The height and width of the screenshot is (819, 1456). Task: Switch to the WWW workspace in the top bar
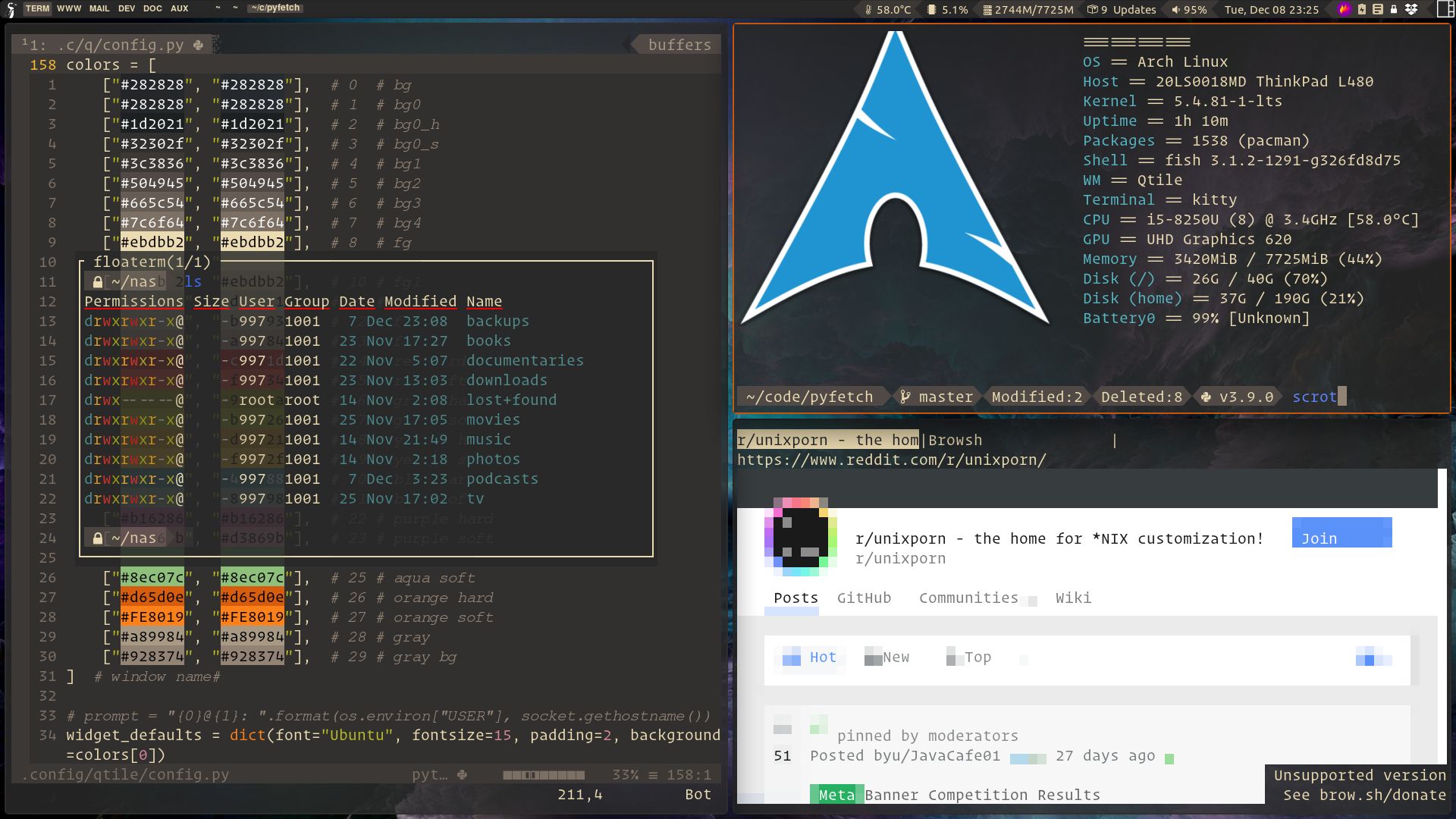pyautogui.click(x=68, y=9)
